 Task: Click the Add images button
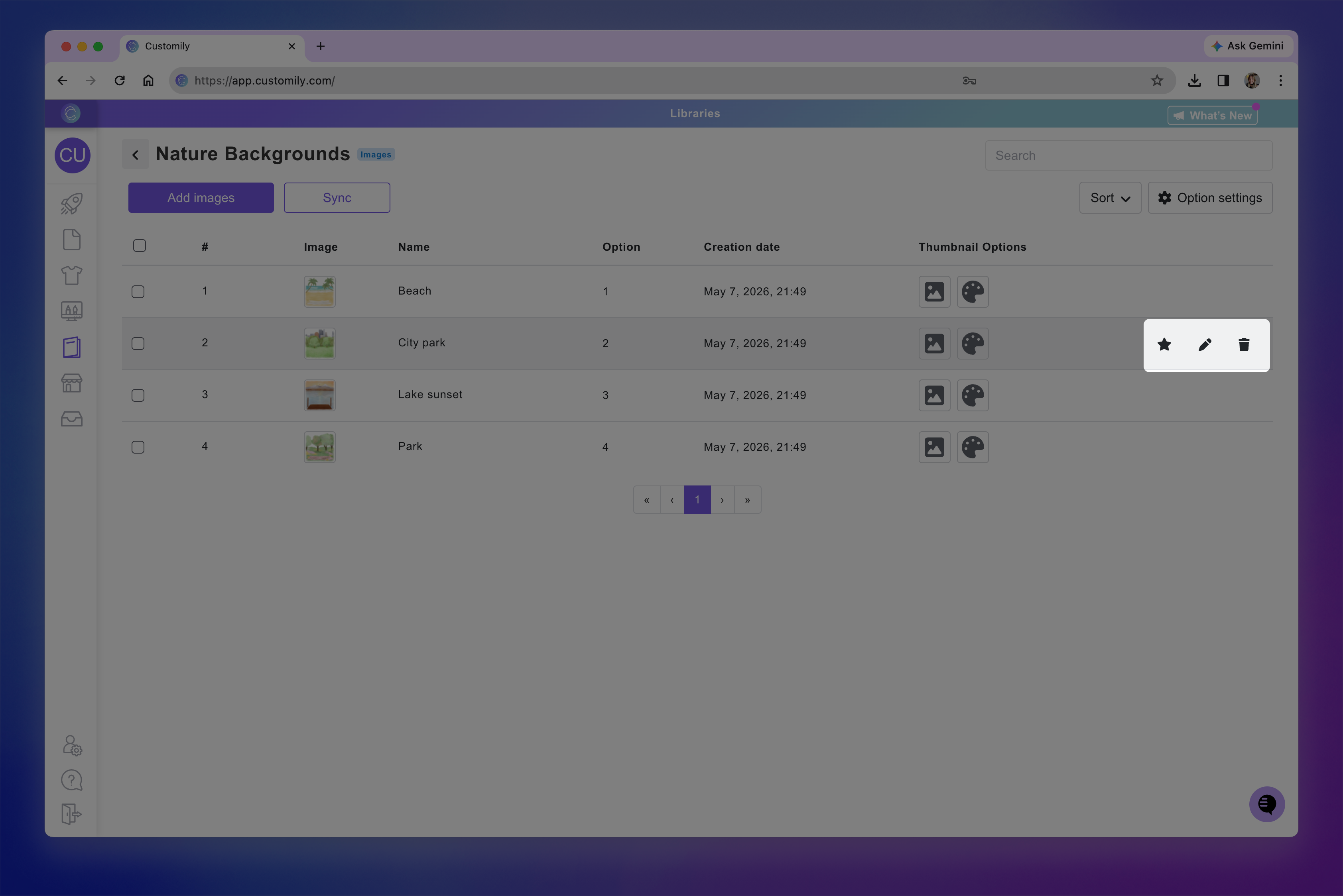coord(201,198)
